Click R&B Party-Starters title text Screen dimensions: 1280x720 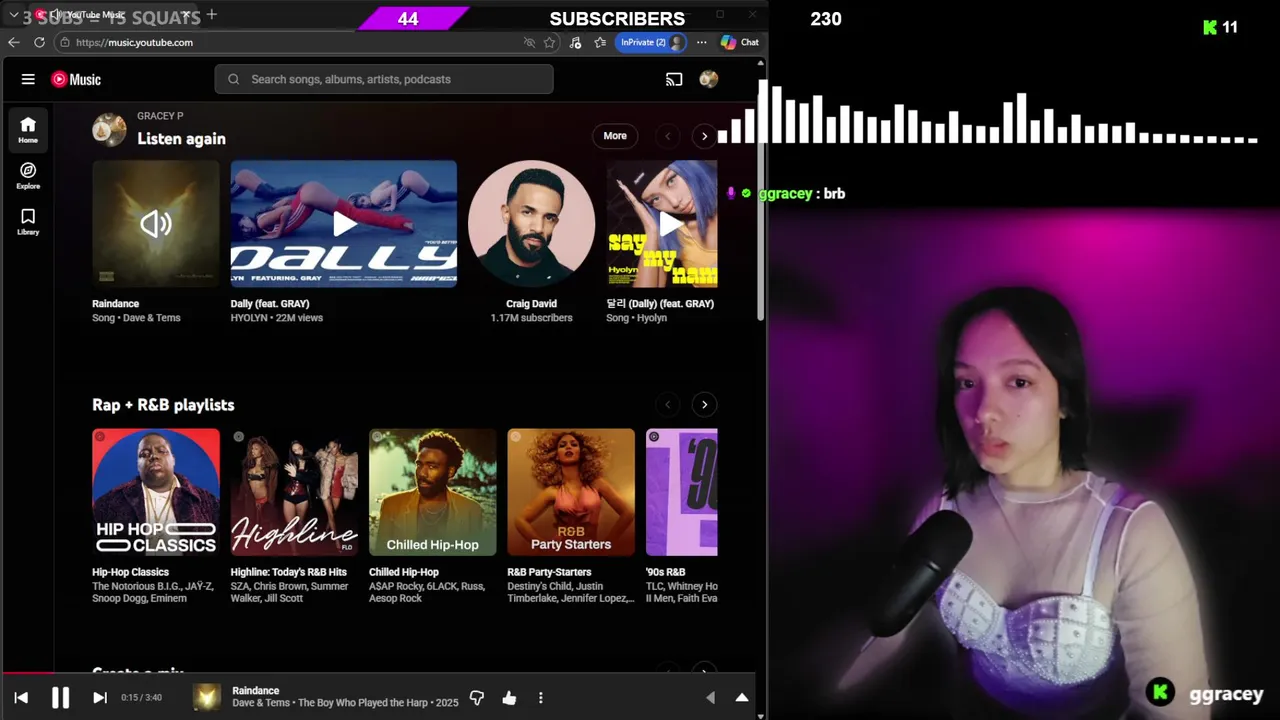pos(548,572)
